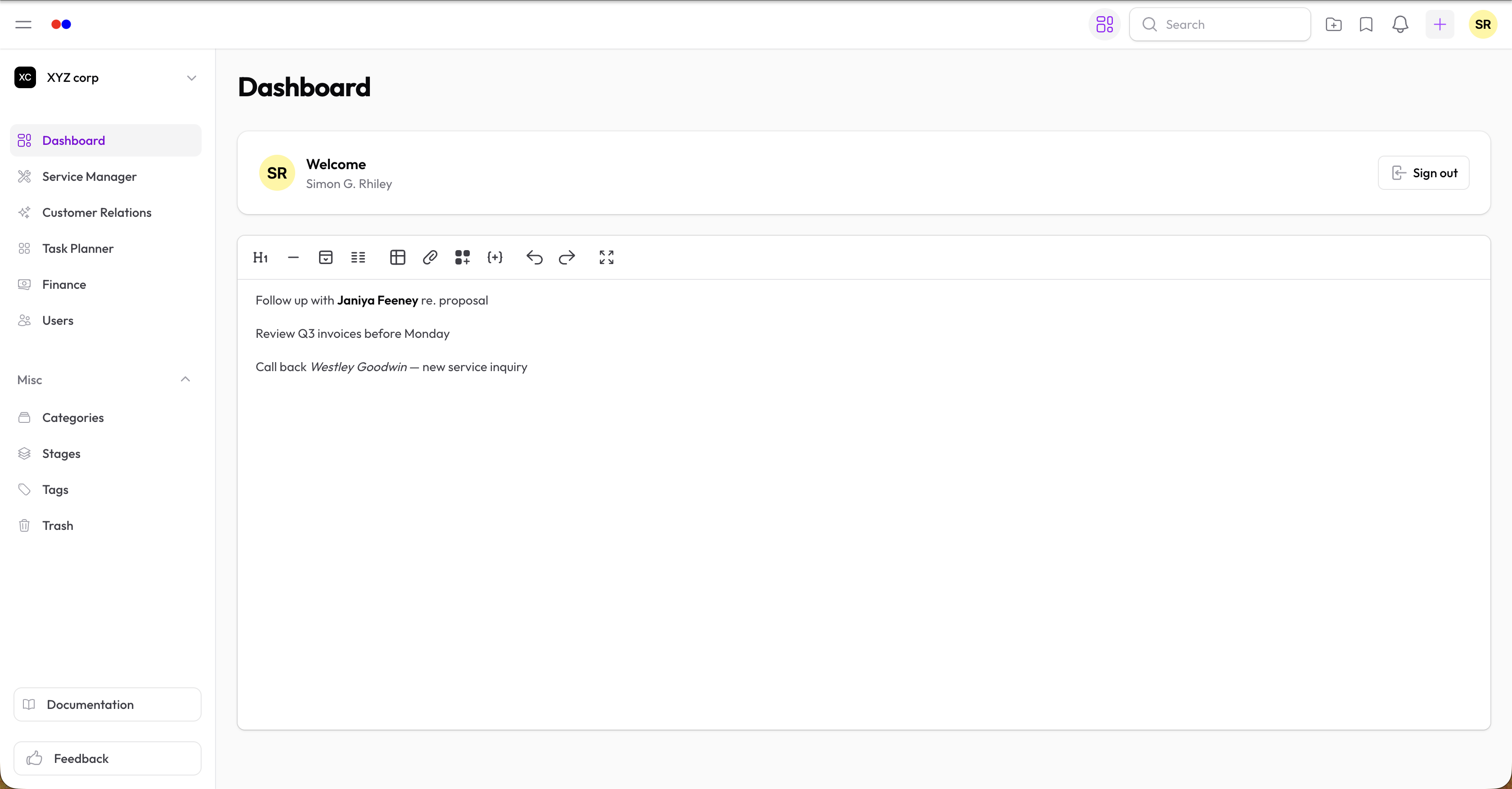This screenshot has height=789, width=1512.
Task: Click the purple plus button in the top bar
Action: click(1440, 25)
